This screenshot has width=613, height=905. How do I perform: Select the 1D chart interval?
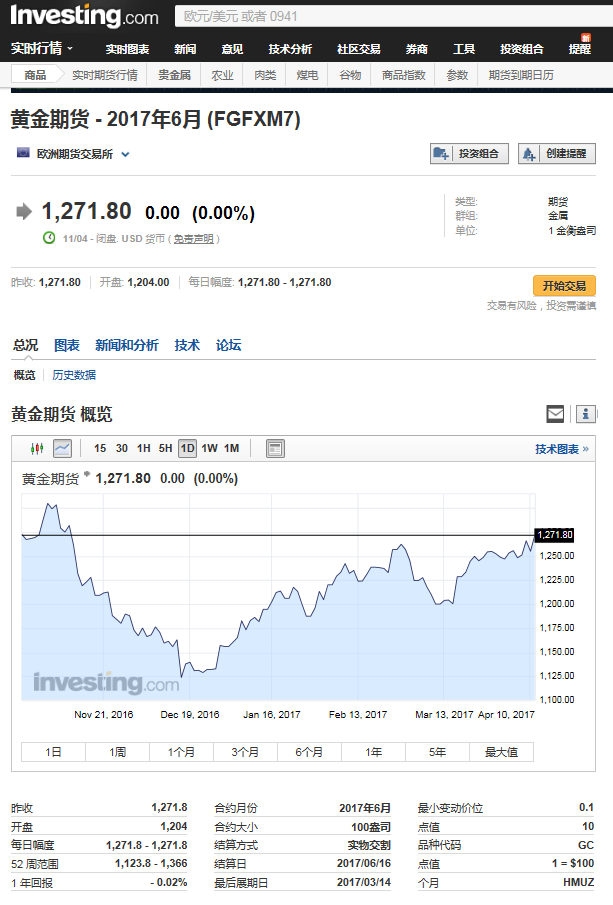click(187, 448)
